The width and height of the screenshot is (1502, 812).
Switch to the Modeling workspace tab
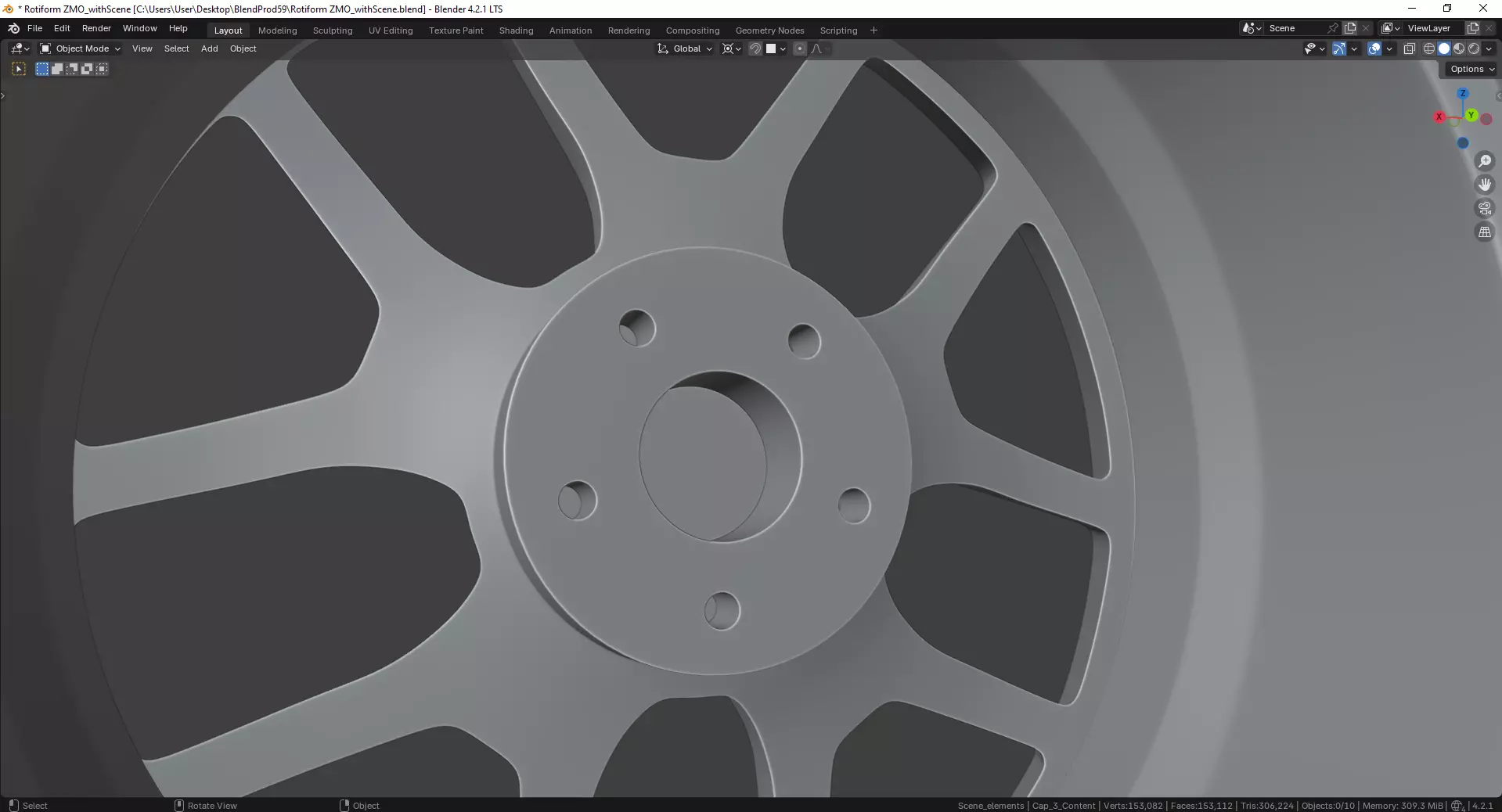278,31
